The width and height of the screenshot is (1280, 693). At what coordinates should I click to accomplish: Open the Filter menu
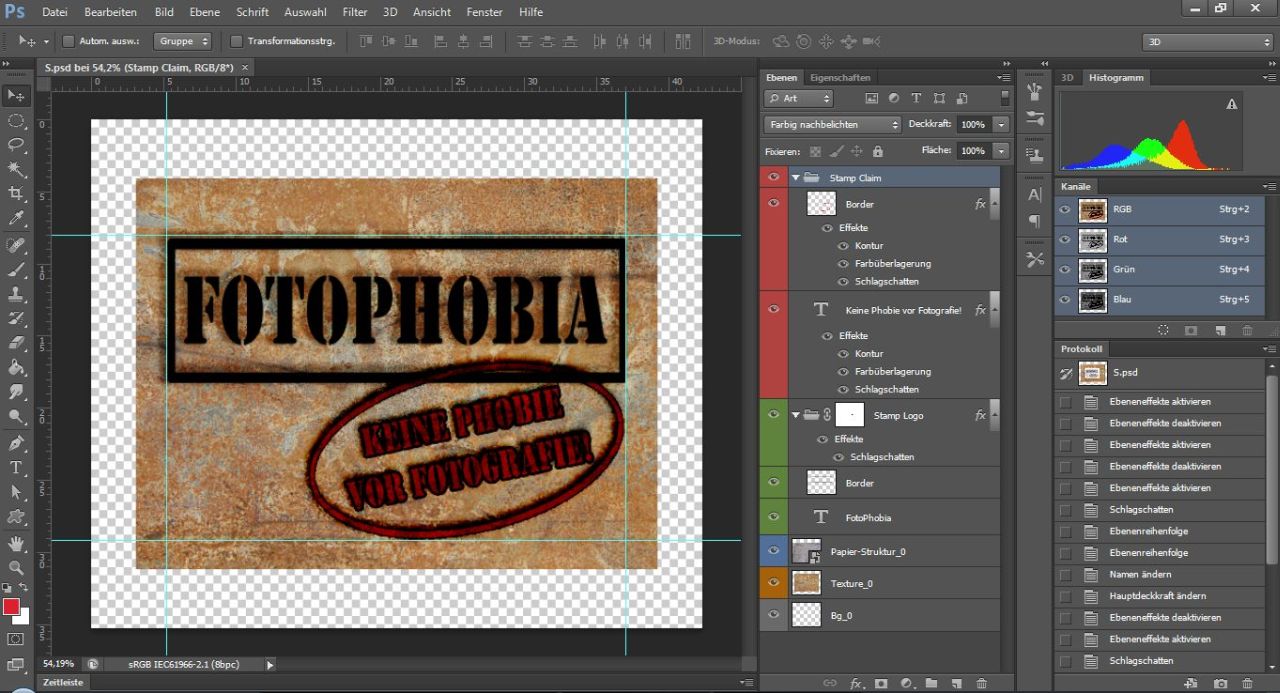point(354,12)
